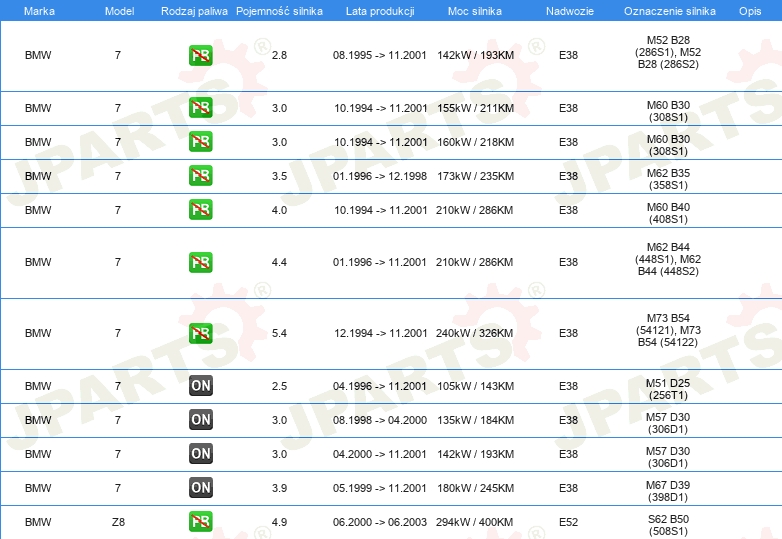Click the 160kW / 218KM power cell
The height and width of the screenshot is (539, 782).
[x=475, y=142]
